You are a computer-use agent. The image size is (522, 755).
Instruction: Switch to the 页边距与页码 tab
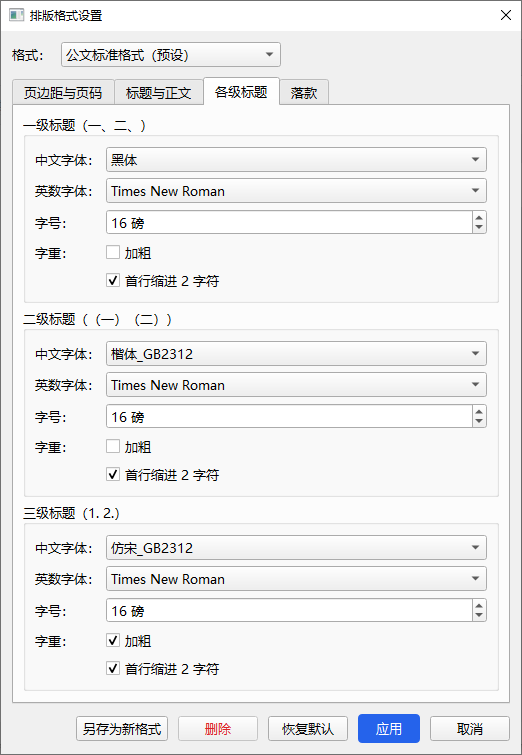pos(63,92)
